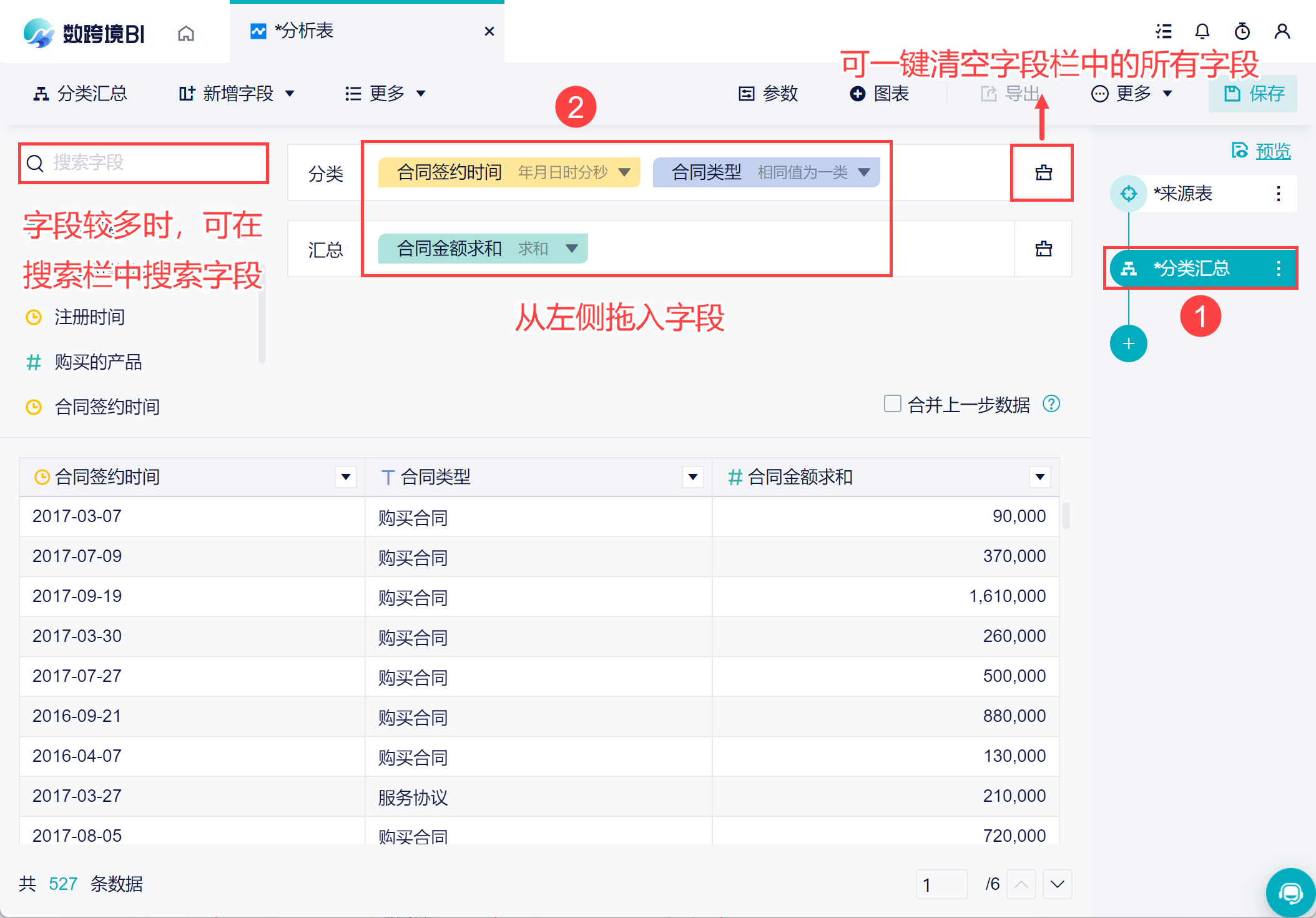Open 合同金额求和 column header filter
Image resolution: width=1316 pixels, height=918 pixels.
pyautogui.click(x=1039, y=477)
